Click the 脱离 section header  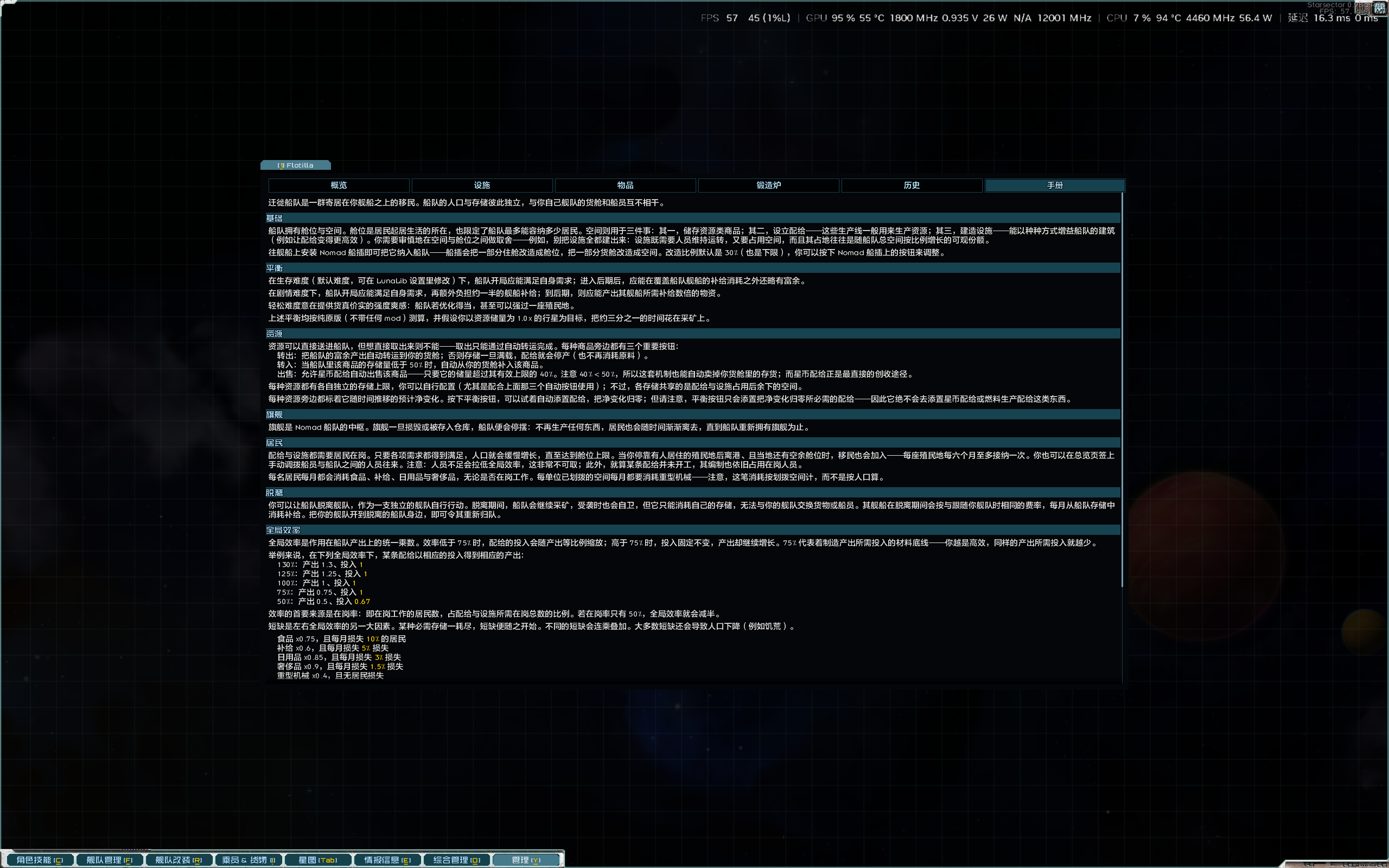pyautogui.click(x=693, y=493)
